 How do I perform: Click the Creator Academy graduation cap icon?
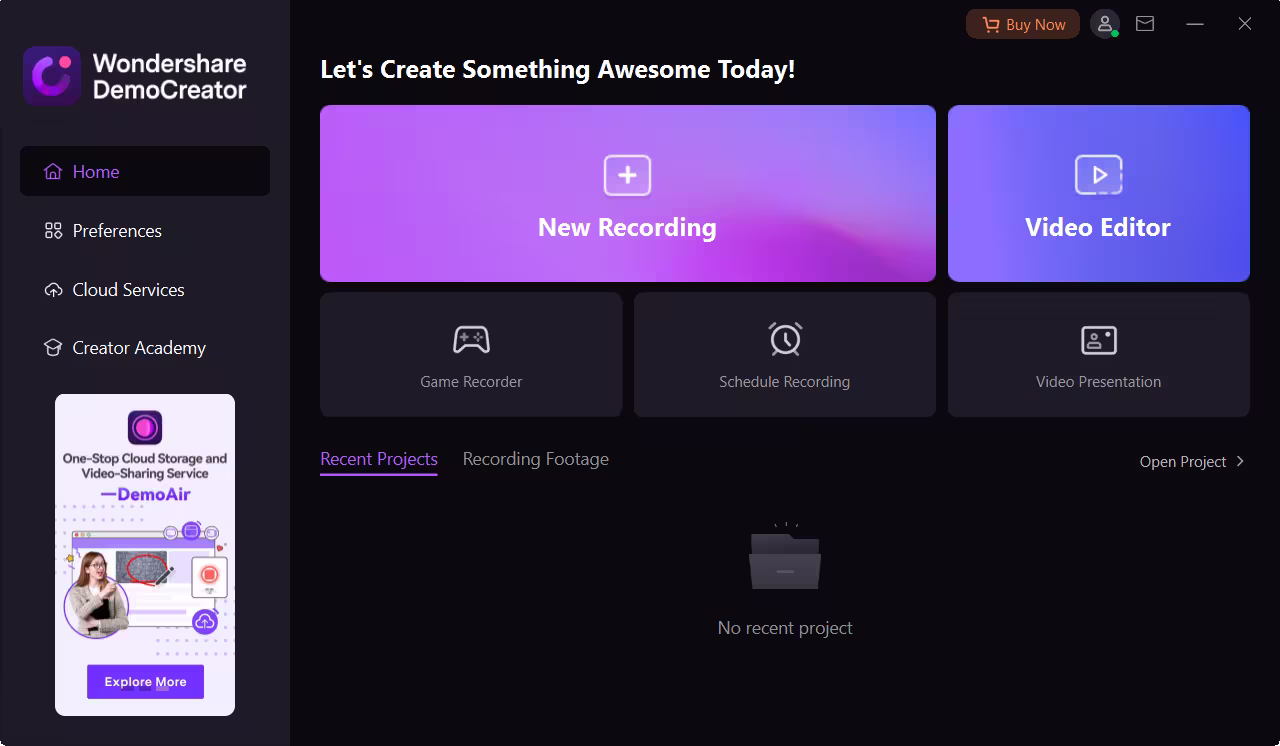coord(53,348)
